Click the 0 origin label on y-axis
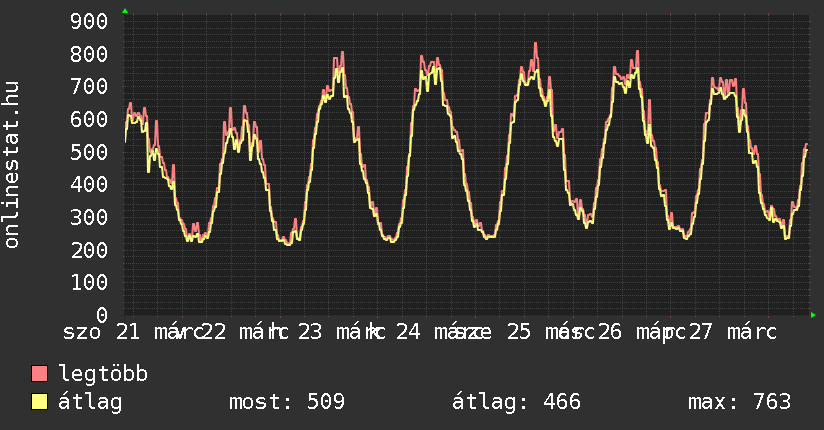Image resolution: width=824 pixels, height=430 pixels. (102, 316)
